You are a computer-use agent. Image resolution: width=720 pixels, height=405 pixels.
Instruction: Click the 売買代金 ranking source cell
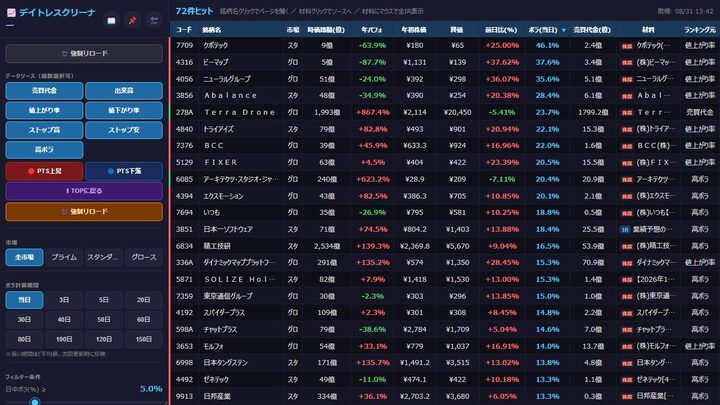pos(700,112)
